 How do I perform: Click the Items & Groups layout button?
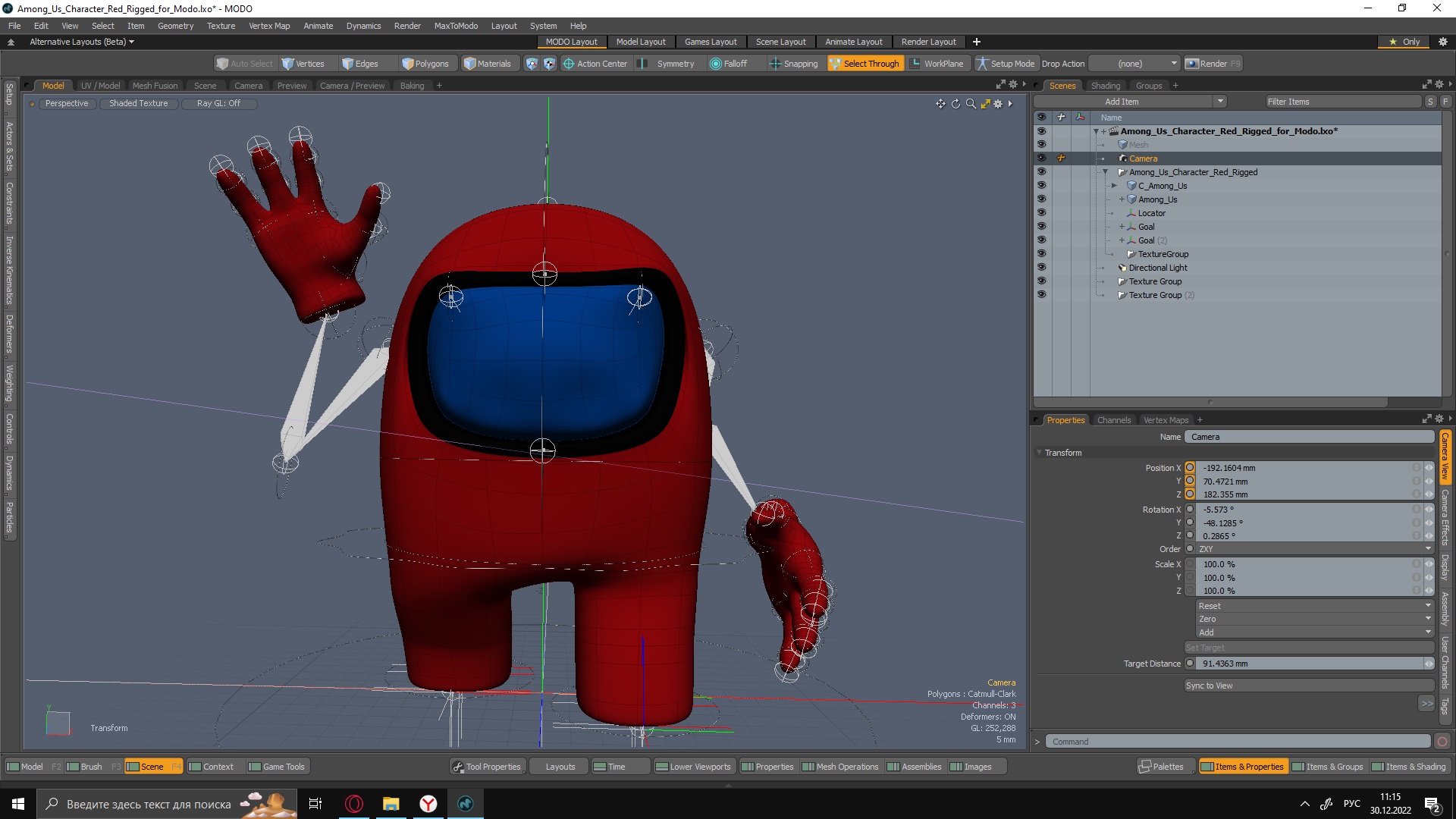pos(1328,767)
